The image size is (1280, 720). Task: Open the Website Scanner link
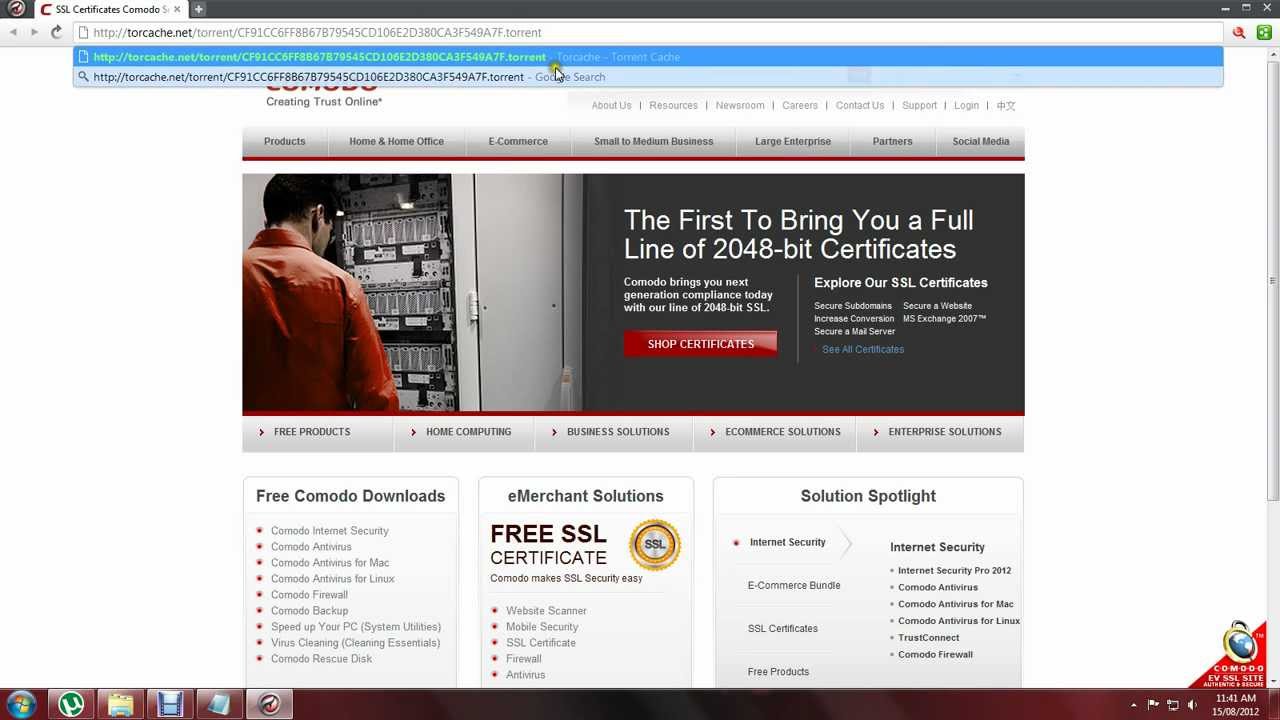coord(546,611)
